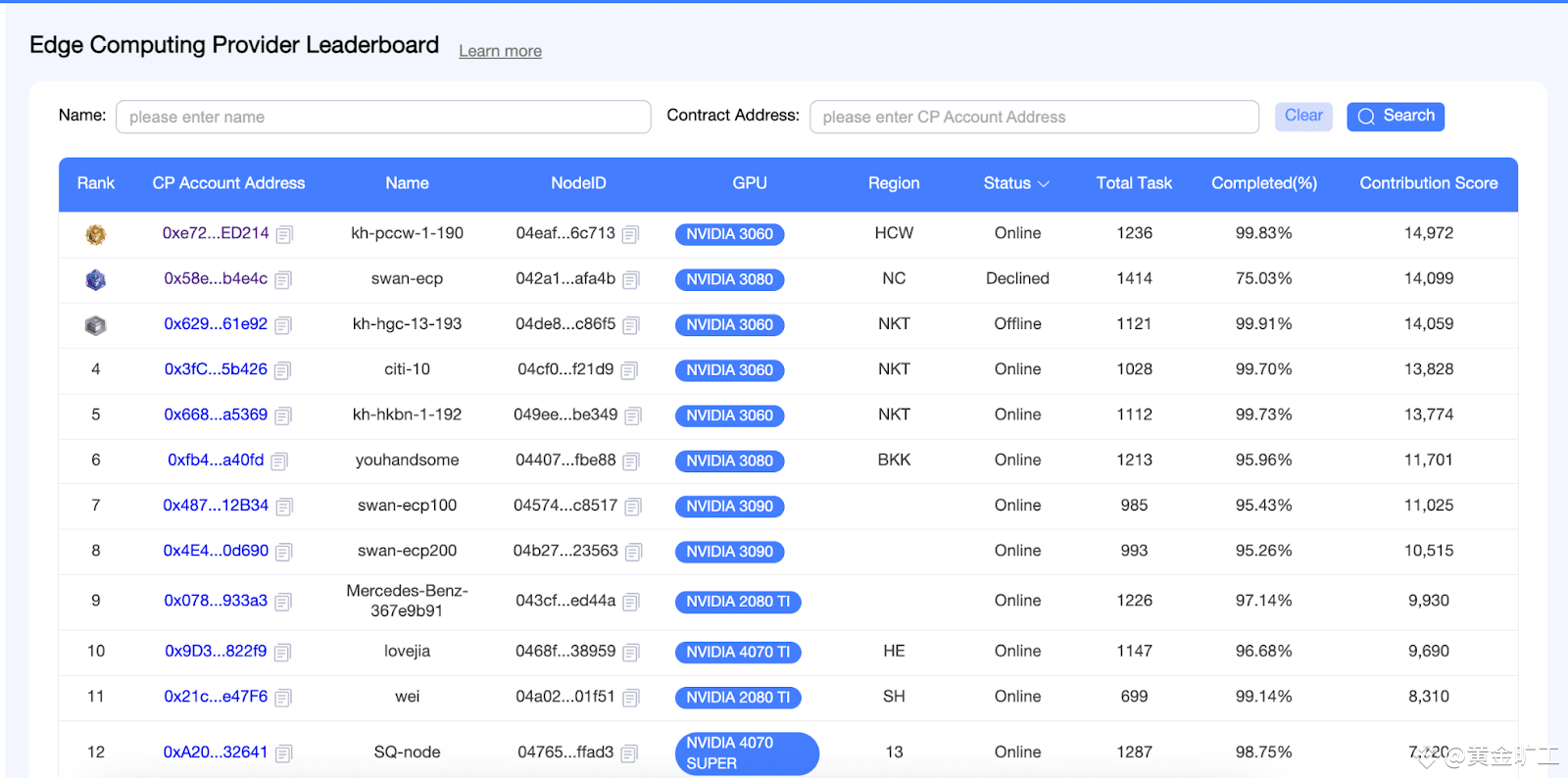Screen dimensions: 1568x778
Task: Click the gray third-place rank badge
Action: pos(95,325)
